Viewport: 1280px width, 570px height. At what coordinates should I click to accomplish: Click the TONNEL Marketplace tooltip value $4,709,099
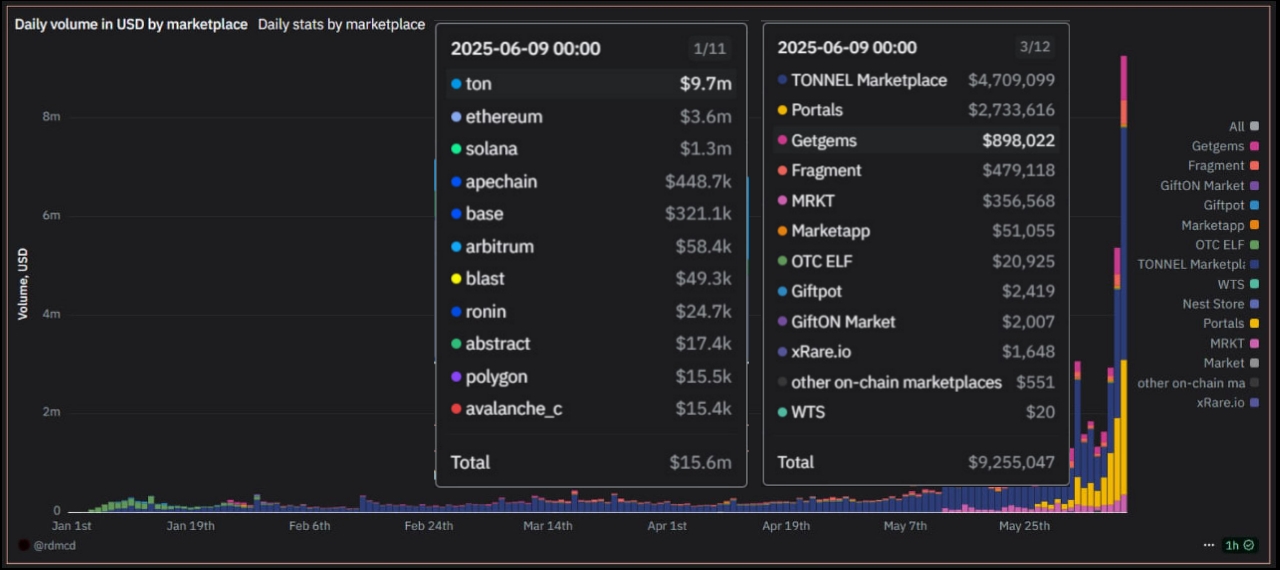coord(1011,80)
